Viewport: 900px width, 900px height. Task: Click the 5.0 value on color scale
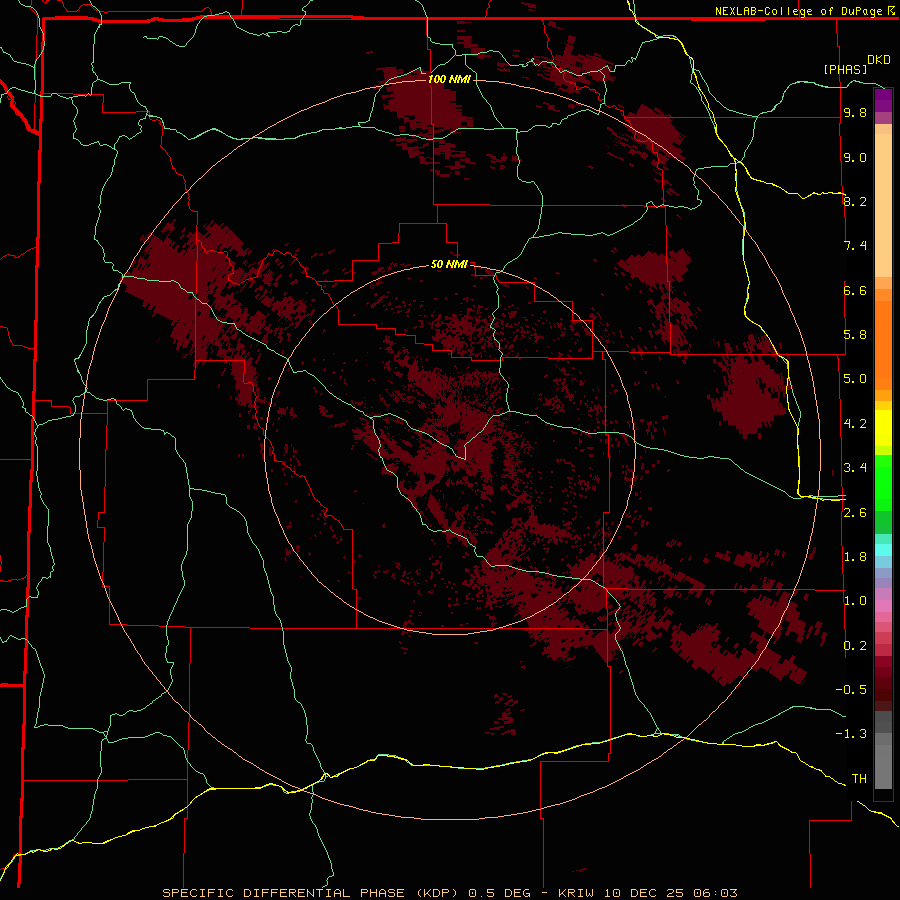pyautogui.click(x=855, y=379)
